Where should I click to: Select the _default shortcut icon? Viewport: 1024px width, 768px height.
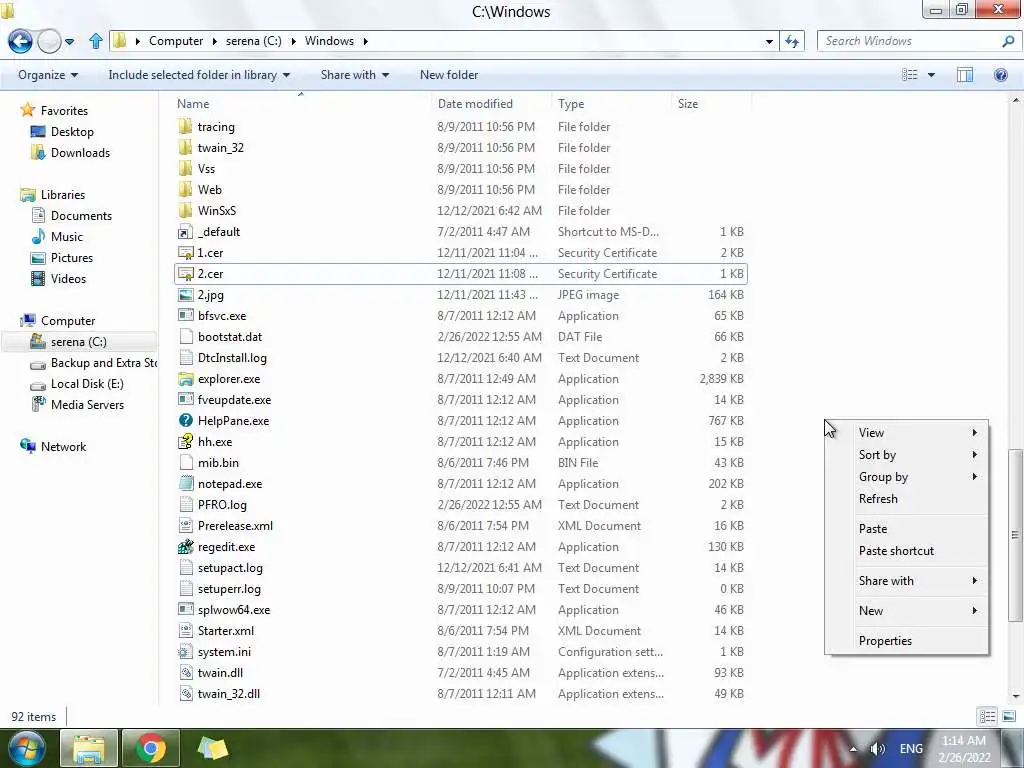pos(185,232)
